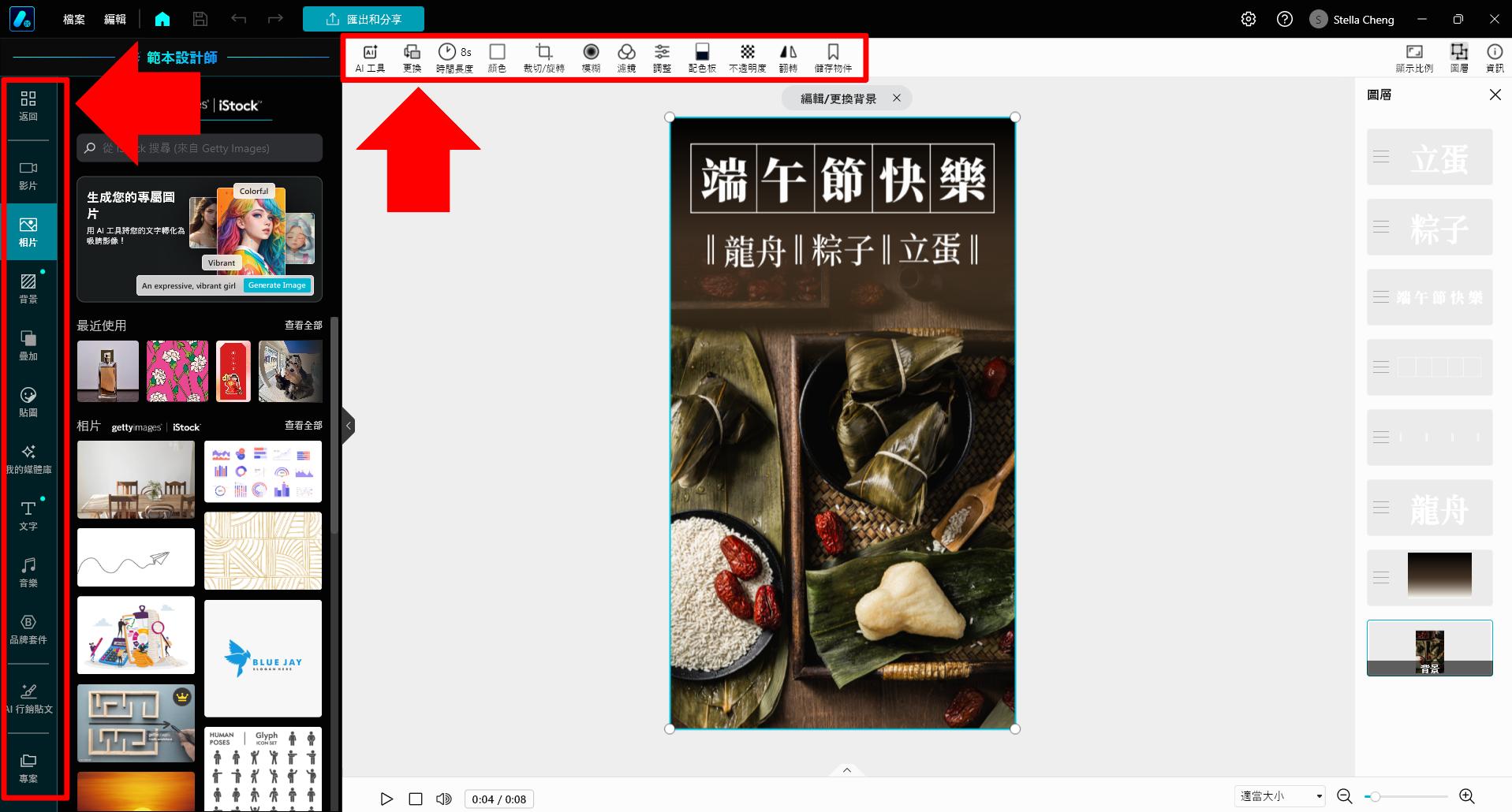1512x812 pixels.
Task: Open the 配色板 color palette tool
Action: pos(701,57)
